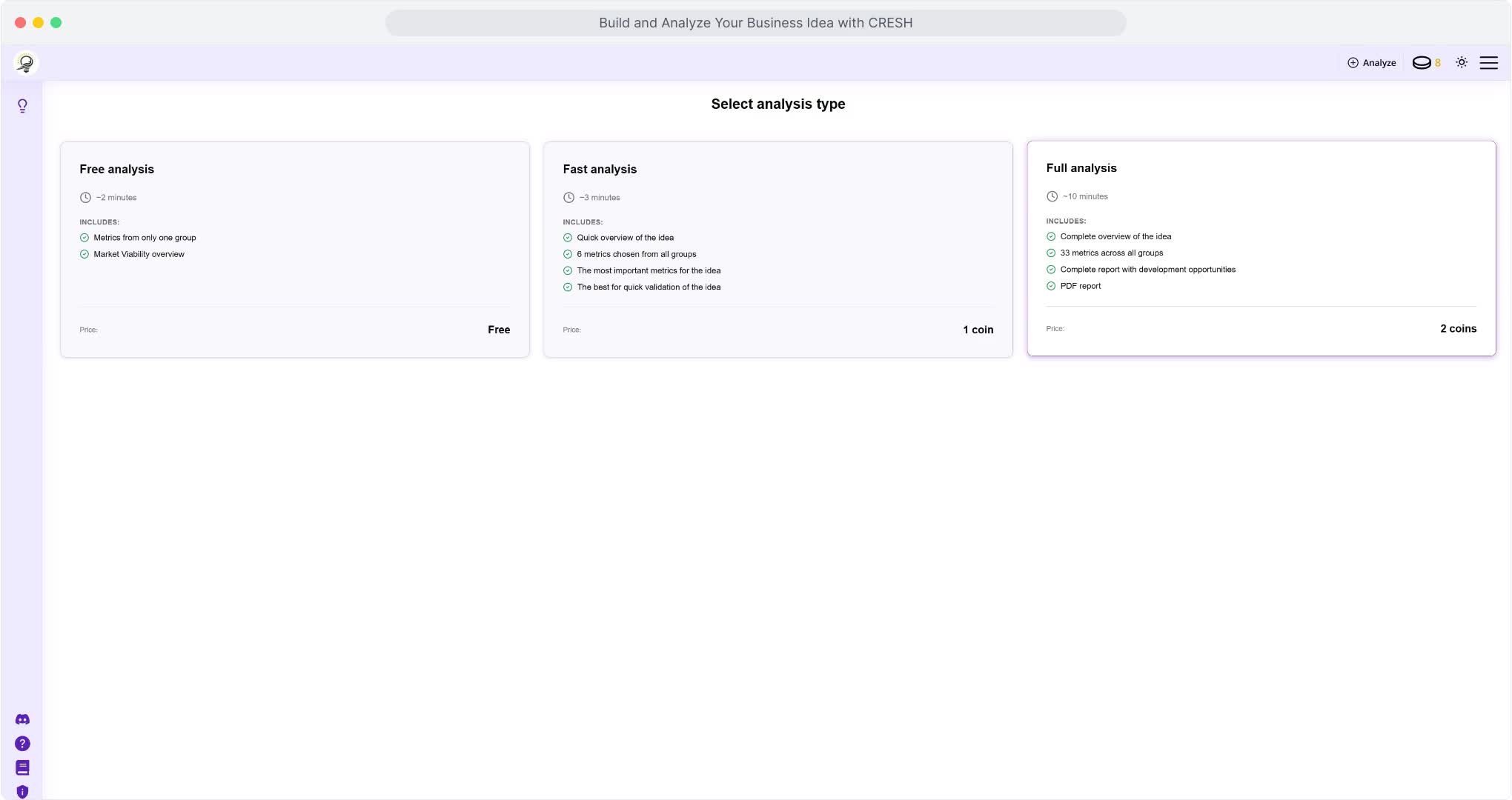Click the 1 coin price label
1512x800 pixels.
(978, 330)
